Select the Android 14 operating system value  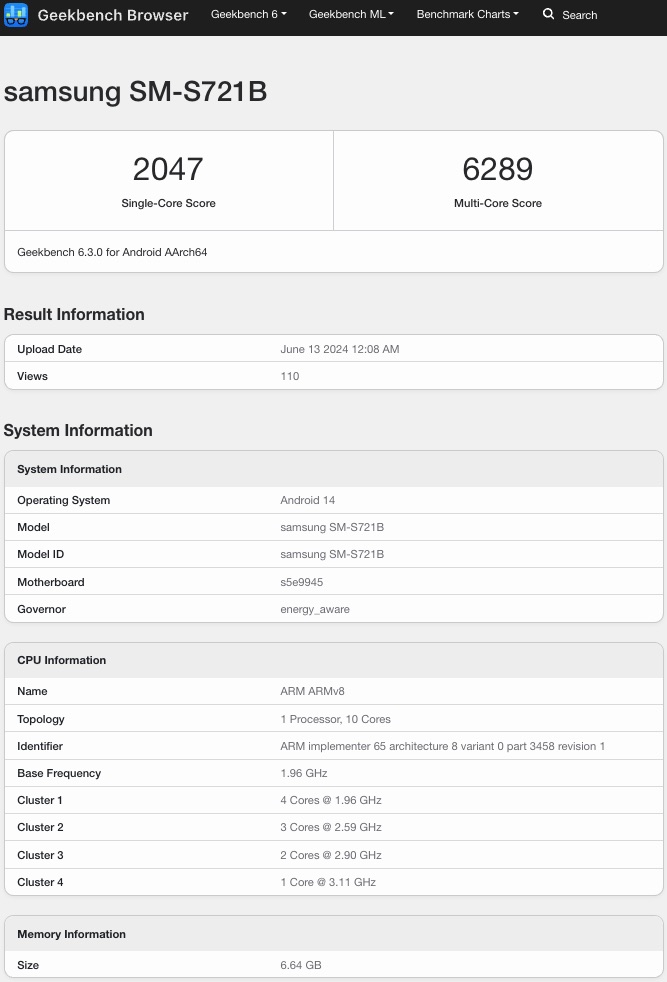[x=307, y=500]
